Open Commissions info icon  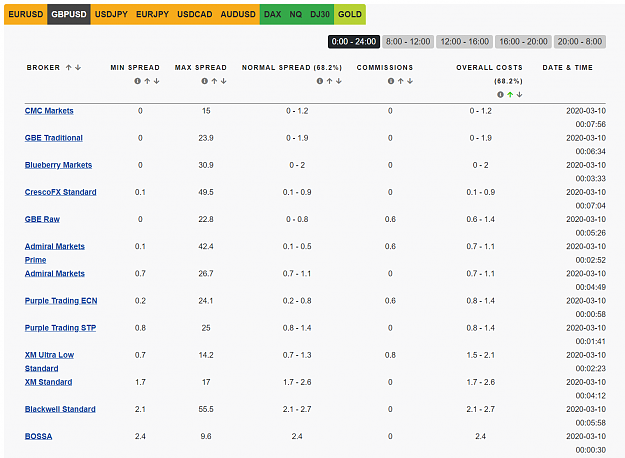pos(391,81)
